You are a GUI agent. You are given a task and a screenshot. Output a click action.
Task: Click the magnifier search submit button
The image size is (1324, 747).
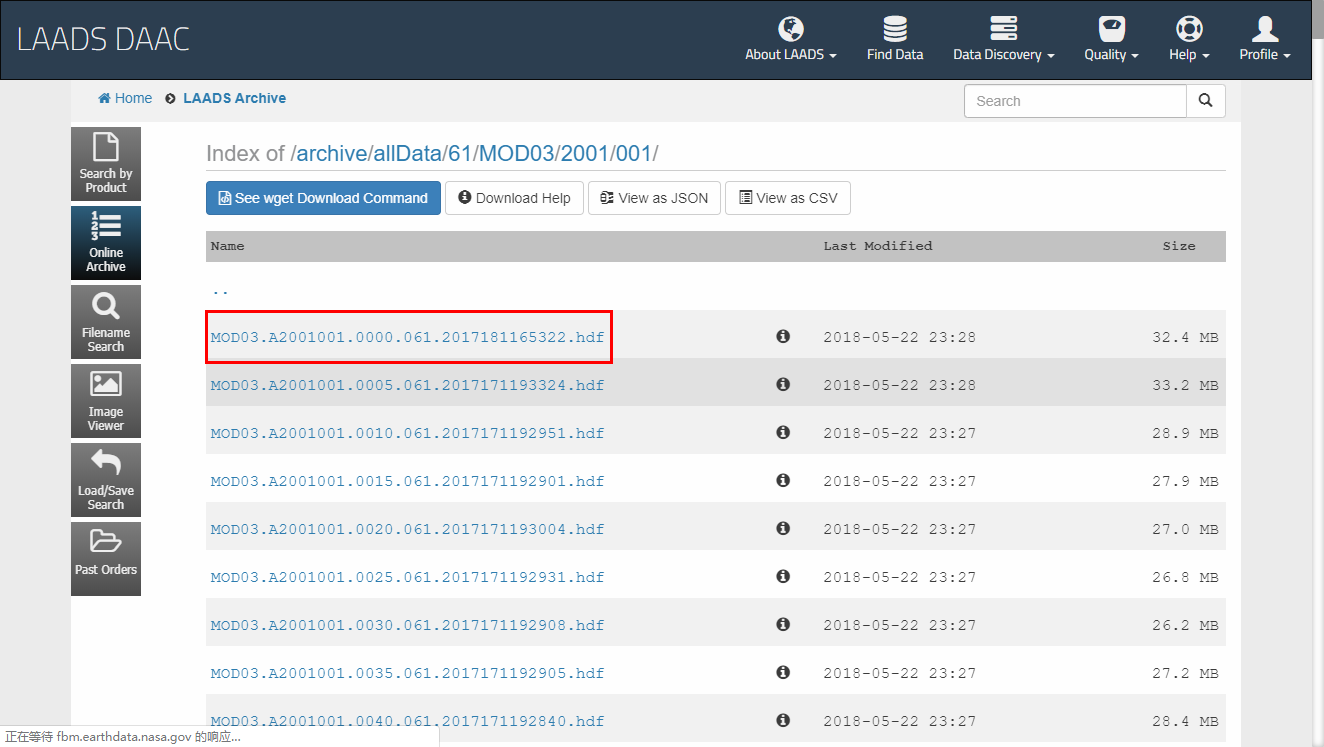pos(1205,101)
